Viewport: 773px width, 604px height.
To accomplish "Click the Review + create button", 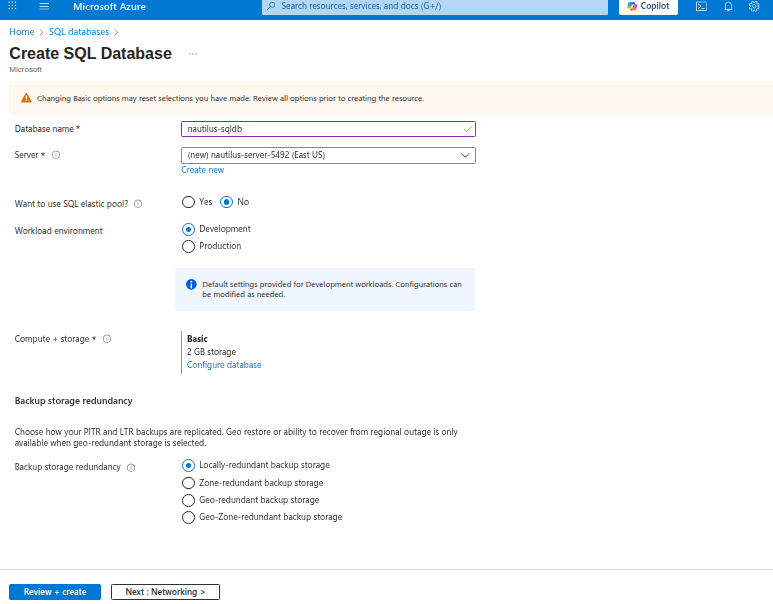I will (x=55, y=592).
